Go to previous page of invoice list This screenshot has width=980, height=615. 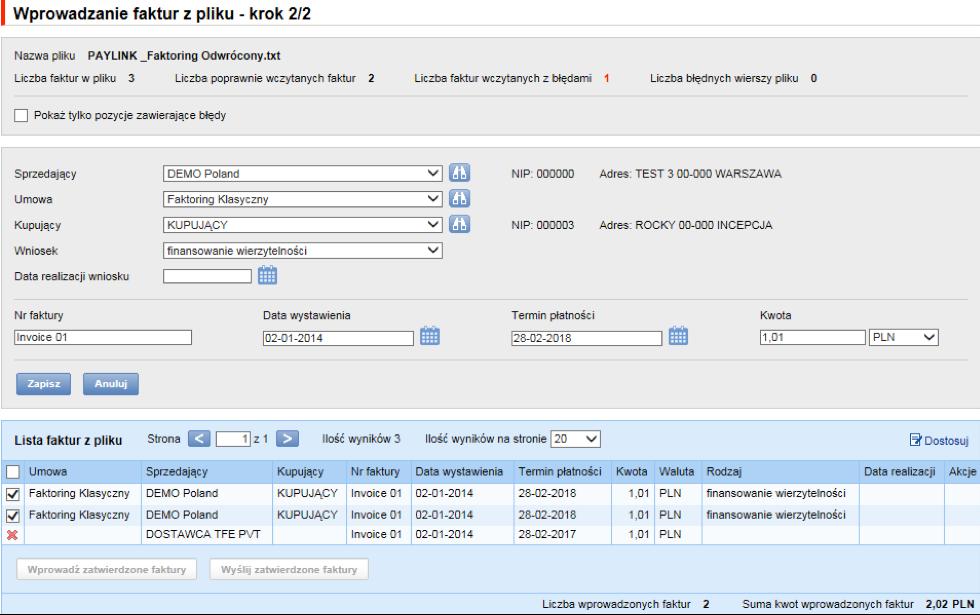(199, 439)
